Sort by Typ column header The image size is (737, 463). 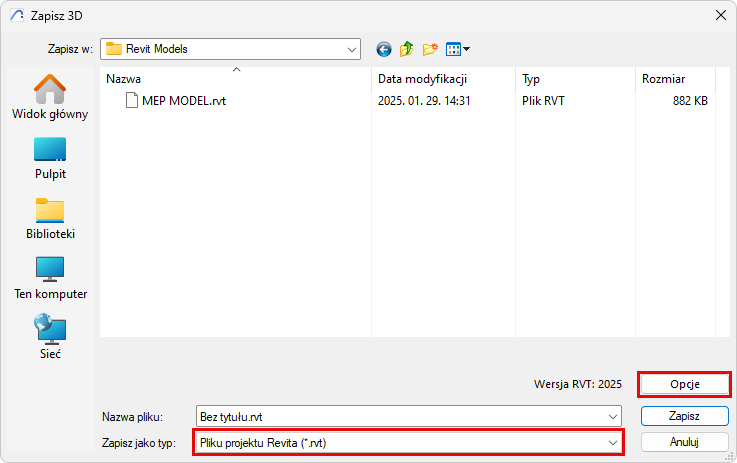pos(574,78)
